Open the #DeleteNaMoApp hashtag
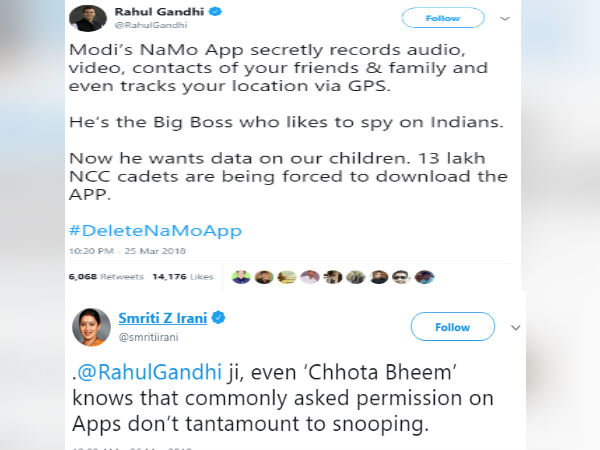 tap(155, 230)
